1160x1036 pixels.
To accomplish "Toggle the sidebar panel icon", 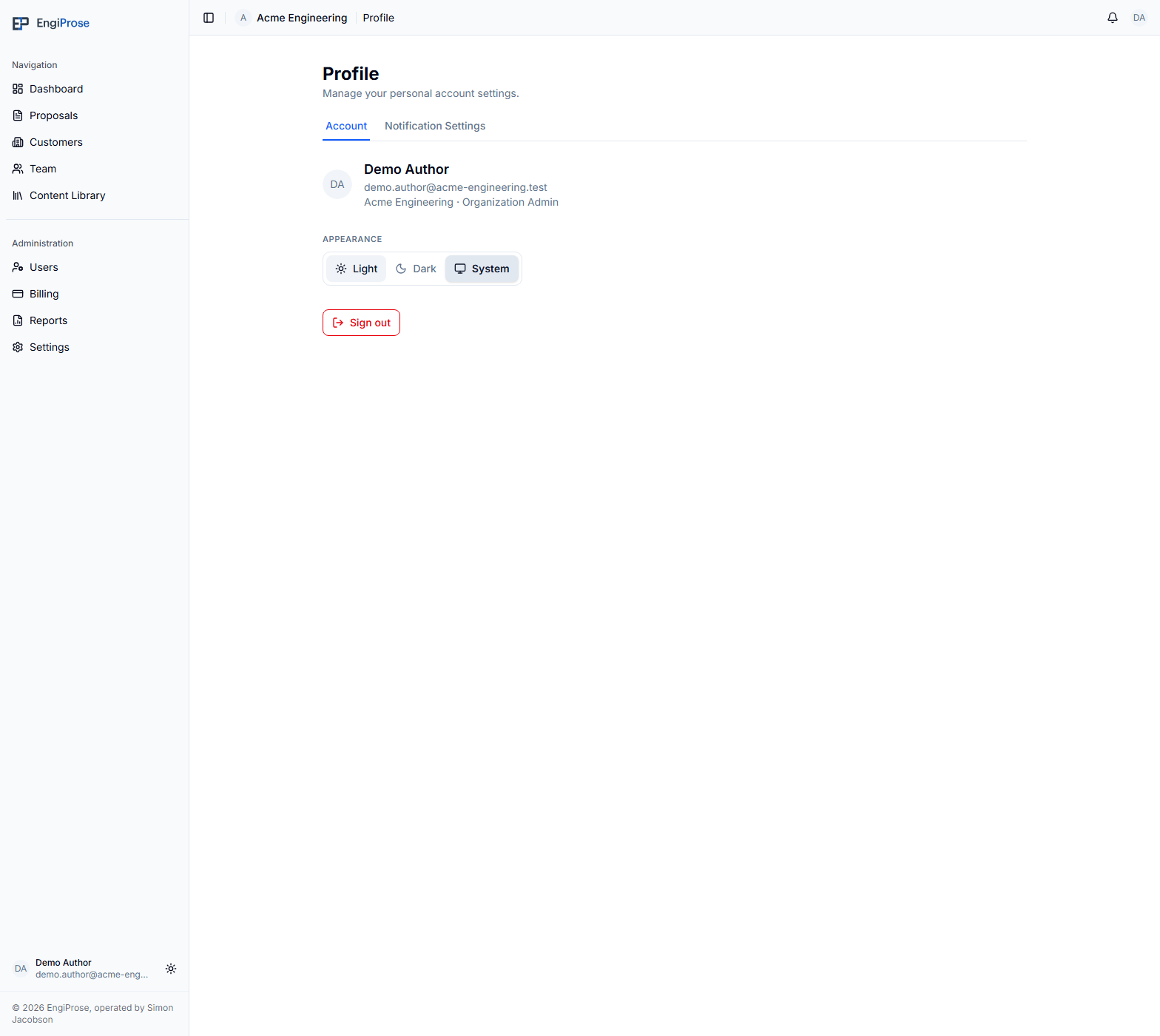I will 209,18.
